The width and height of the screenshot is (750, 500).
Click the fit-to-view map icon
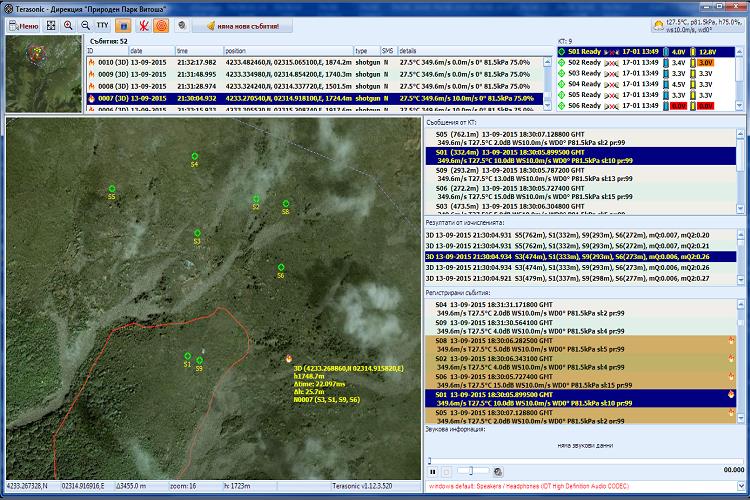click(x=51, y=26)
